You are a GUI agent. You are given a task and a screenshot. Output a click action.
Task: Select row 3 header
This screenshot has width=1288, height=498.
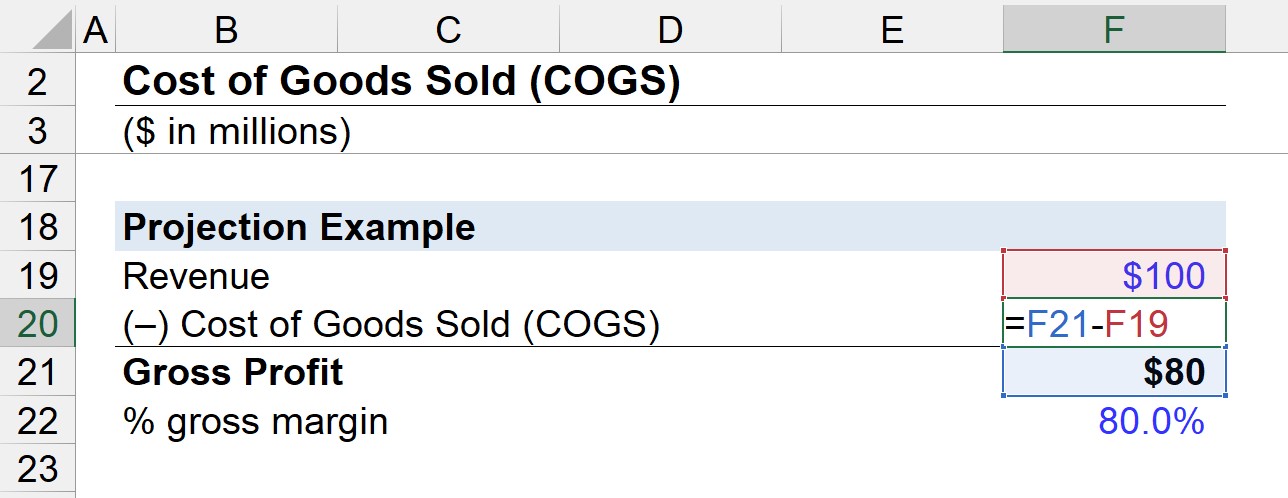38,130
